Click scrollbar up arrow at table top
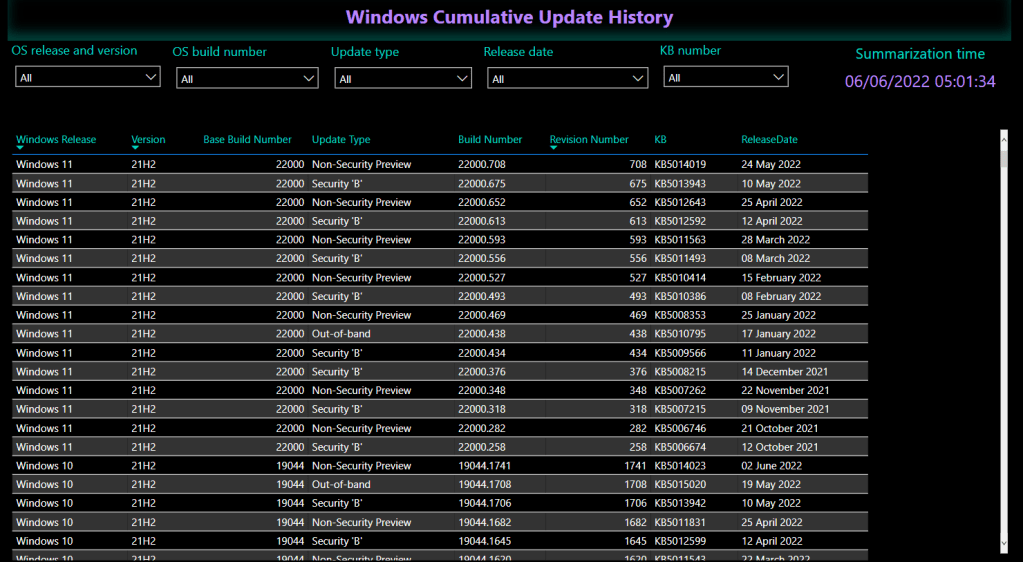 pyautogui.click(x=1004, y=135)
